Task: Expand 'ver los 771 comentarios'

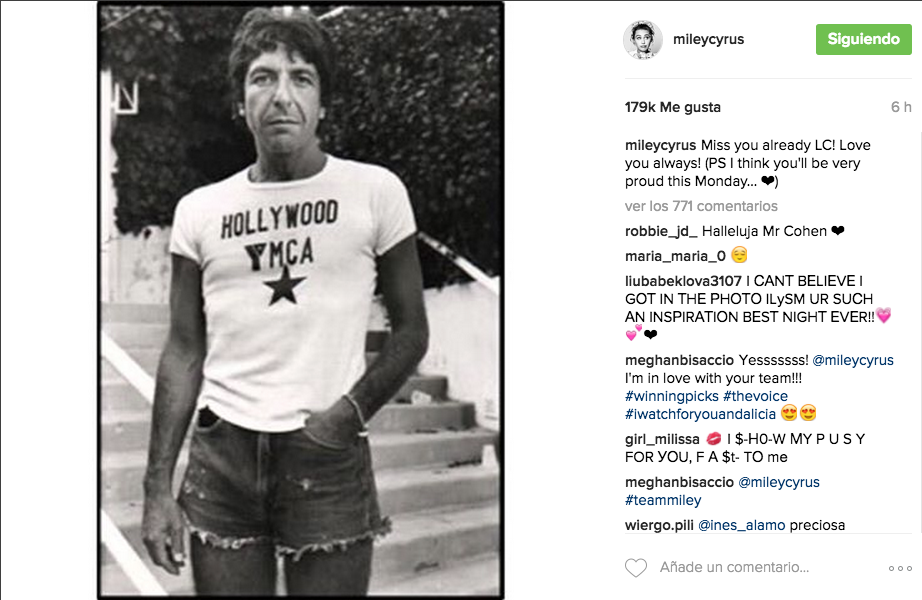Action: tap(700, 206)
